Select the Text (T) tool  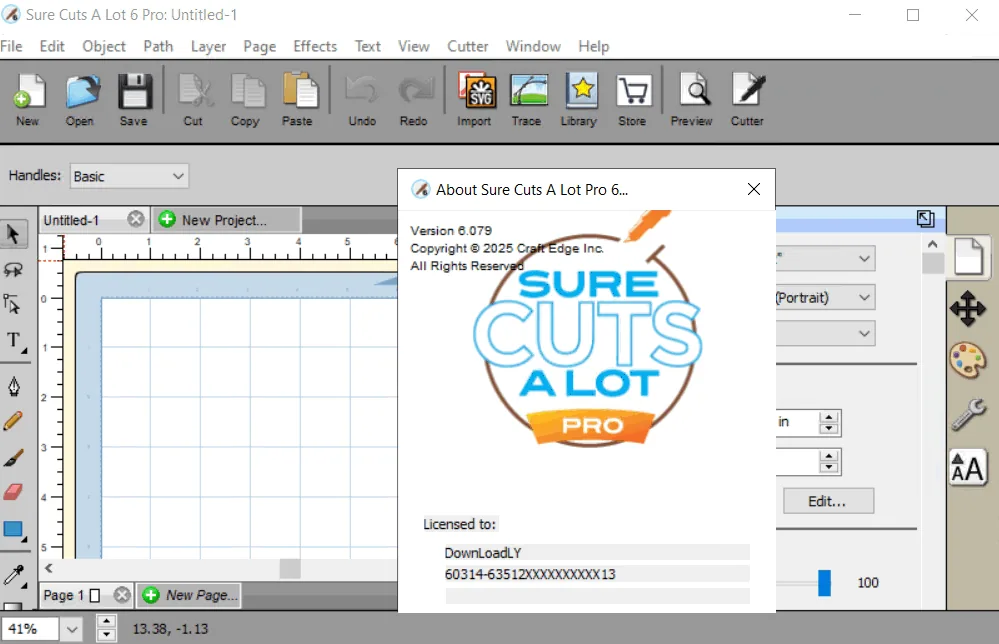(14, 340)
